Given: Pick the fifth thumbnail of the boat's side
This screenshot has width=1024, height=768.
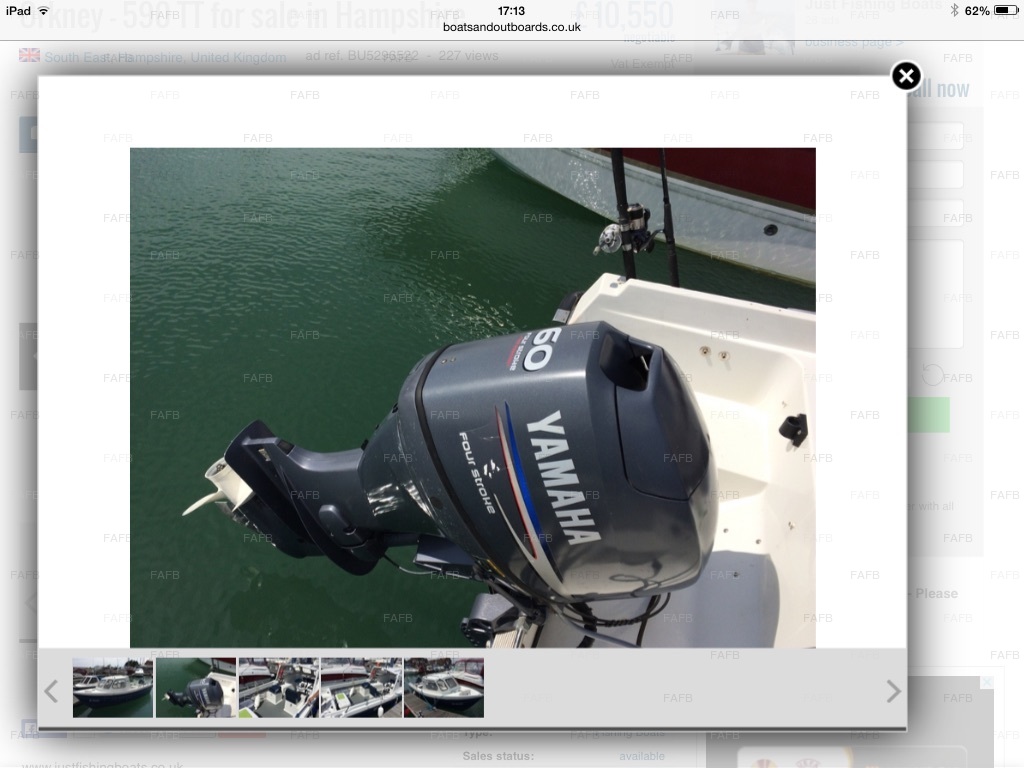Looking at the screenshot, I should tap(444, 688).
